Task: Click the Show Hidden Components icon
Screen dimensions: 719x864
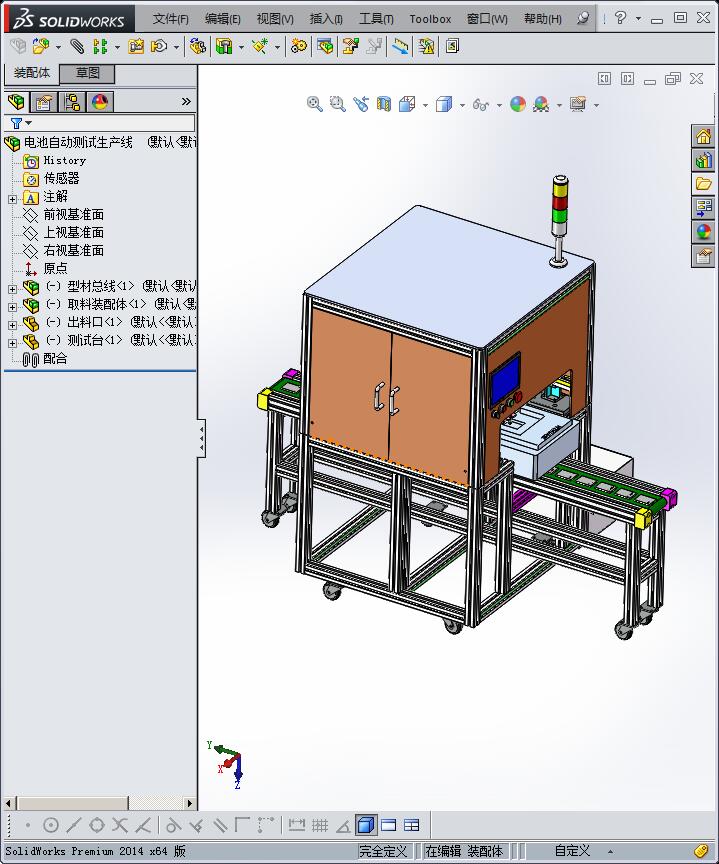Action: [197, 46]
